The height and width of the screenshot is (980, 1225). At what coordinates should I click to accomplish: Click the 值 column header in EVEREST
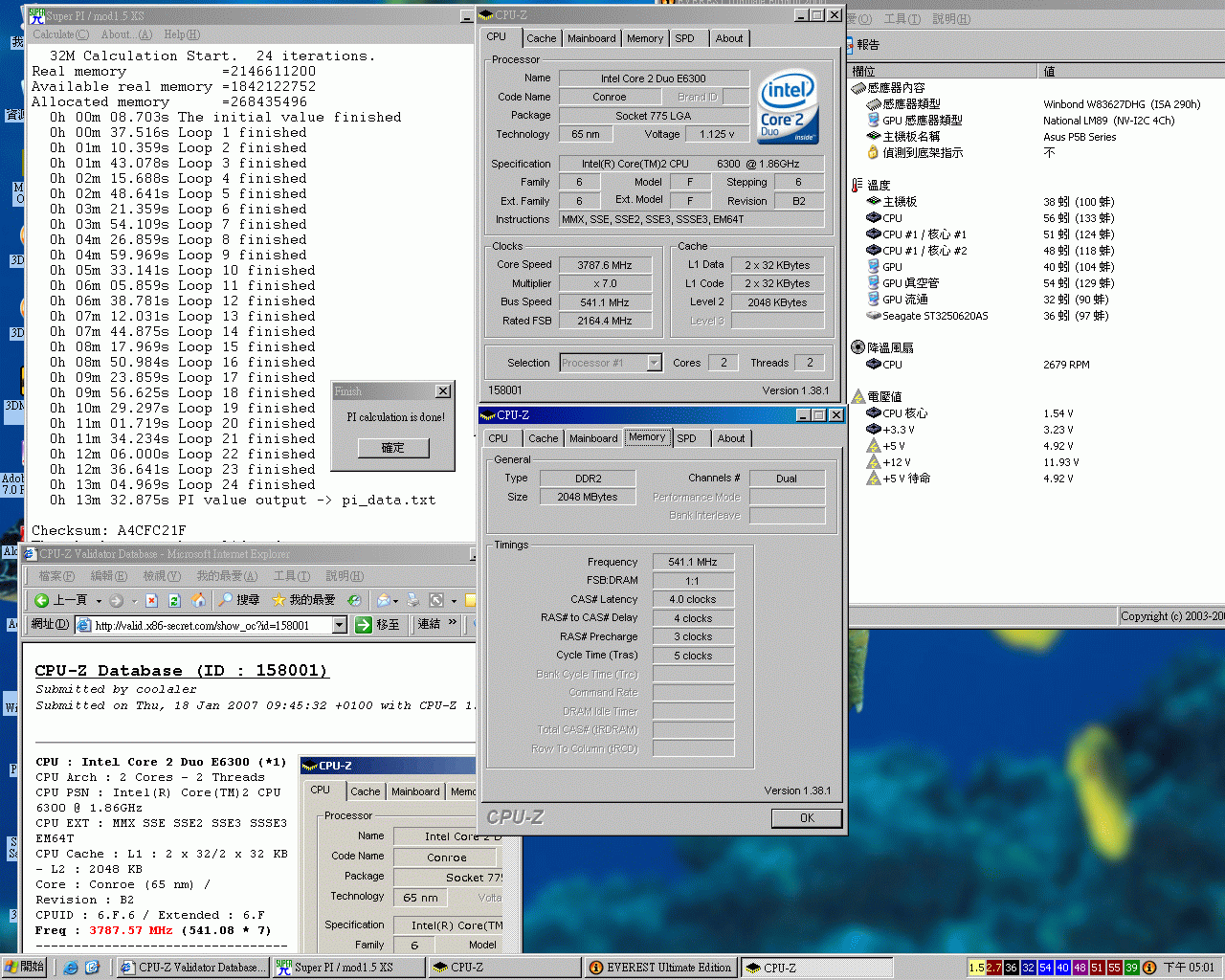1132,72
